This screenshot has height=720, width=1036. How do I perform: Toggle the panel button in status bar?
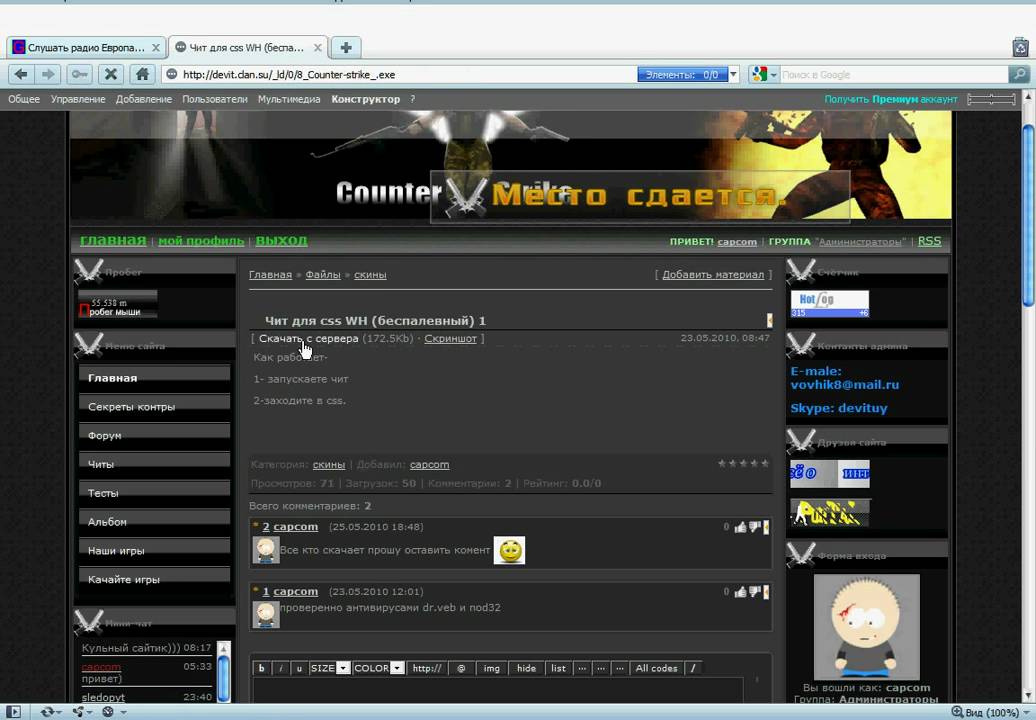[13, 712]
